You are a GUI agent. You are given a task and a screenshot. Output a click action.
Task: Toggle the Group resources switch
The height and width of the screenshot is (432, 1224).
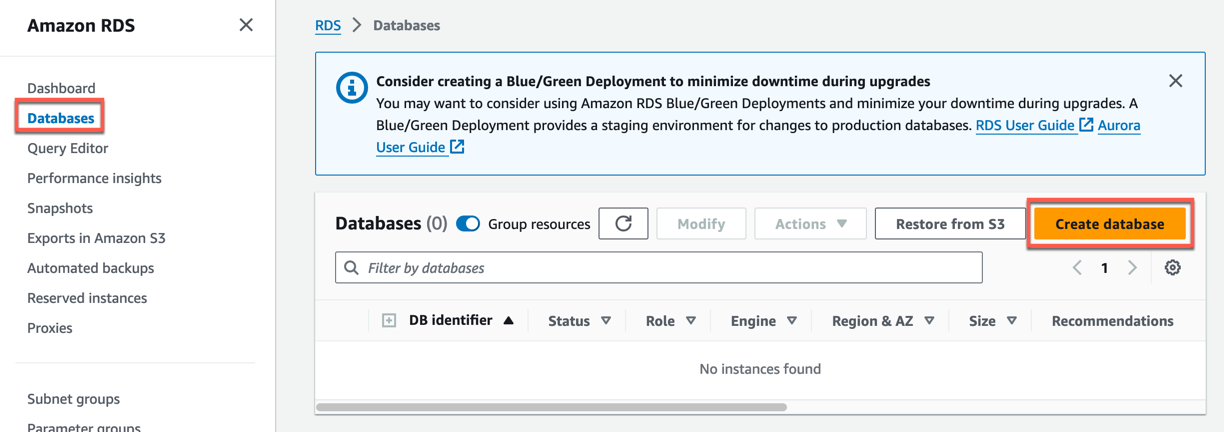(x=468, y=224)
